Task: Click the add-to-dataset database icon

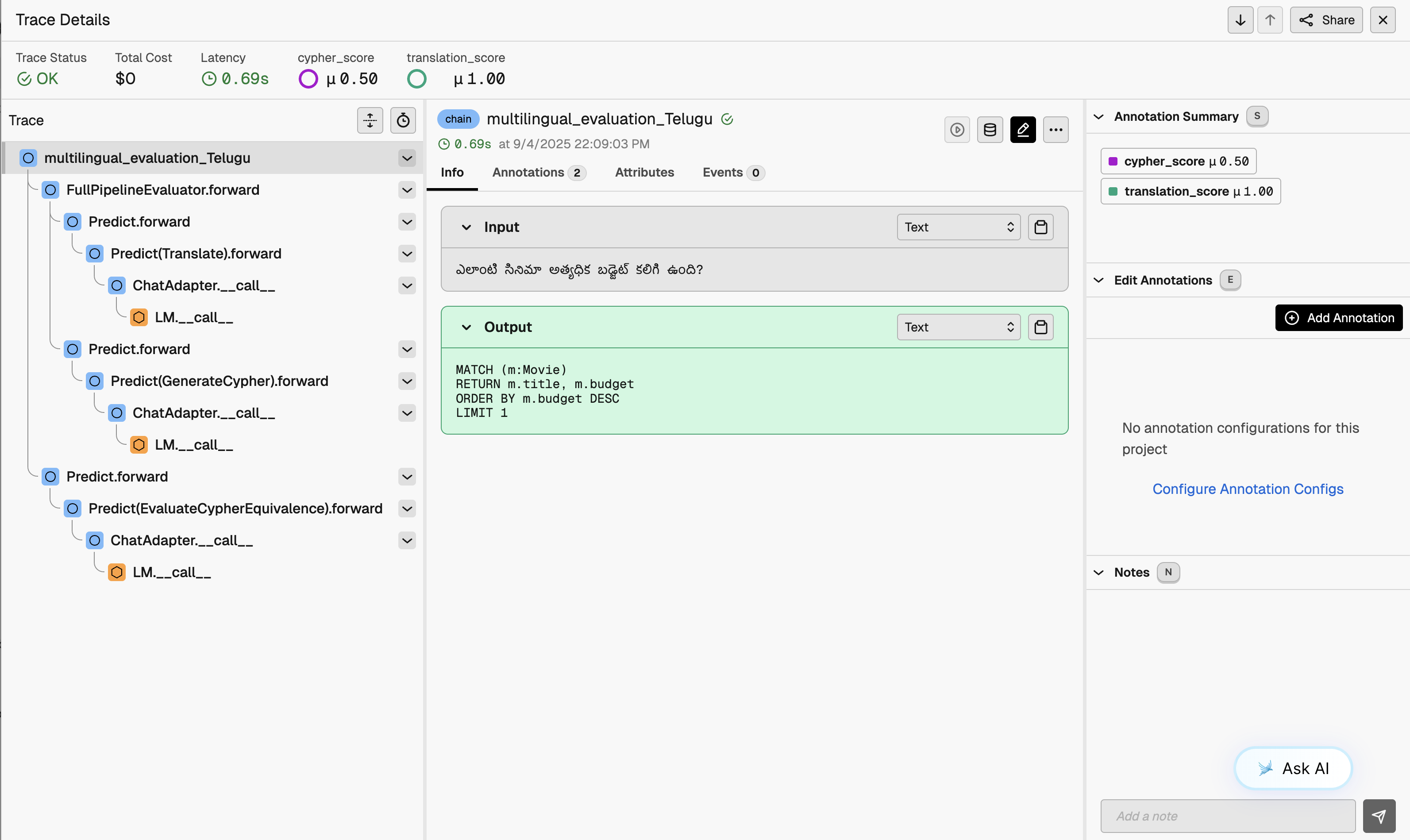Action: point(990,130)
